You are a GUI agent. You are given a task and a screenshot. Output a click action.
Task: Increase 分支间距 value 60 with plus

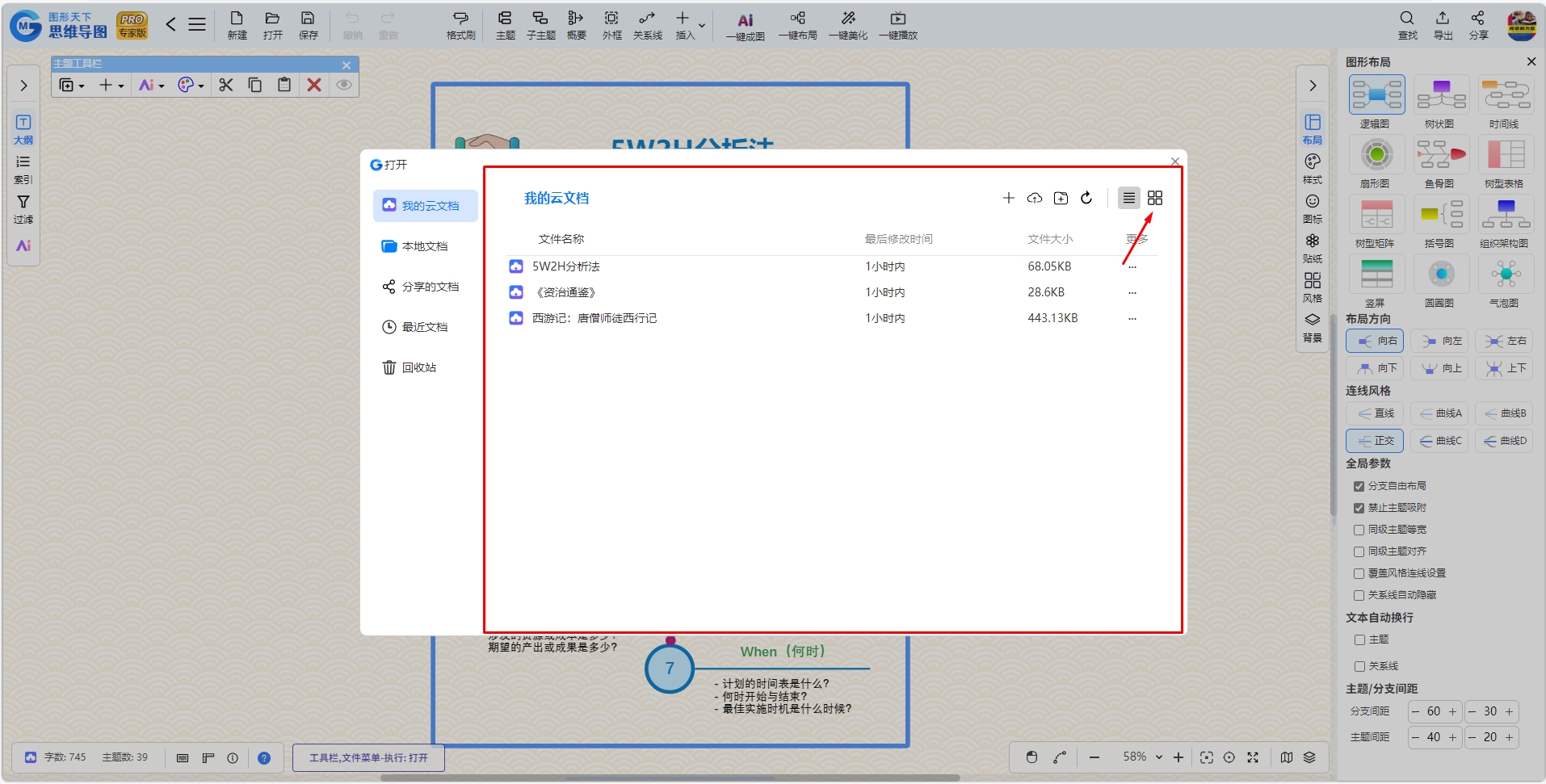click(x=1452, y=711)
